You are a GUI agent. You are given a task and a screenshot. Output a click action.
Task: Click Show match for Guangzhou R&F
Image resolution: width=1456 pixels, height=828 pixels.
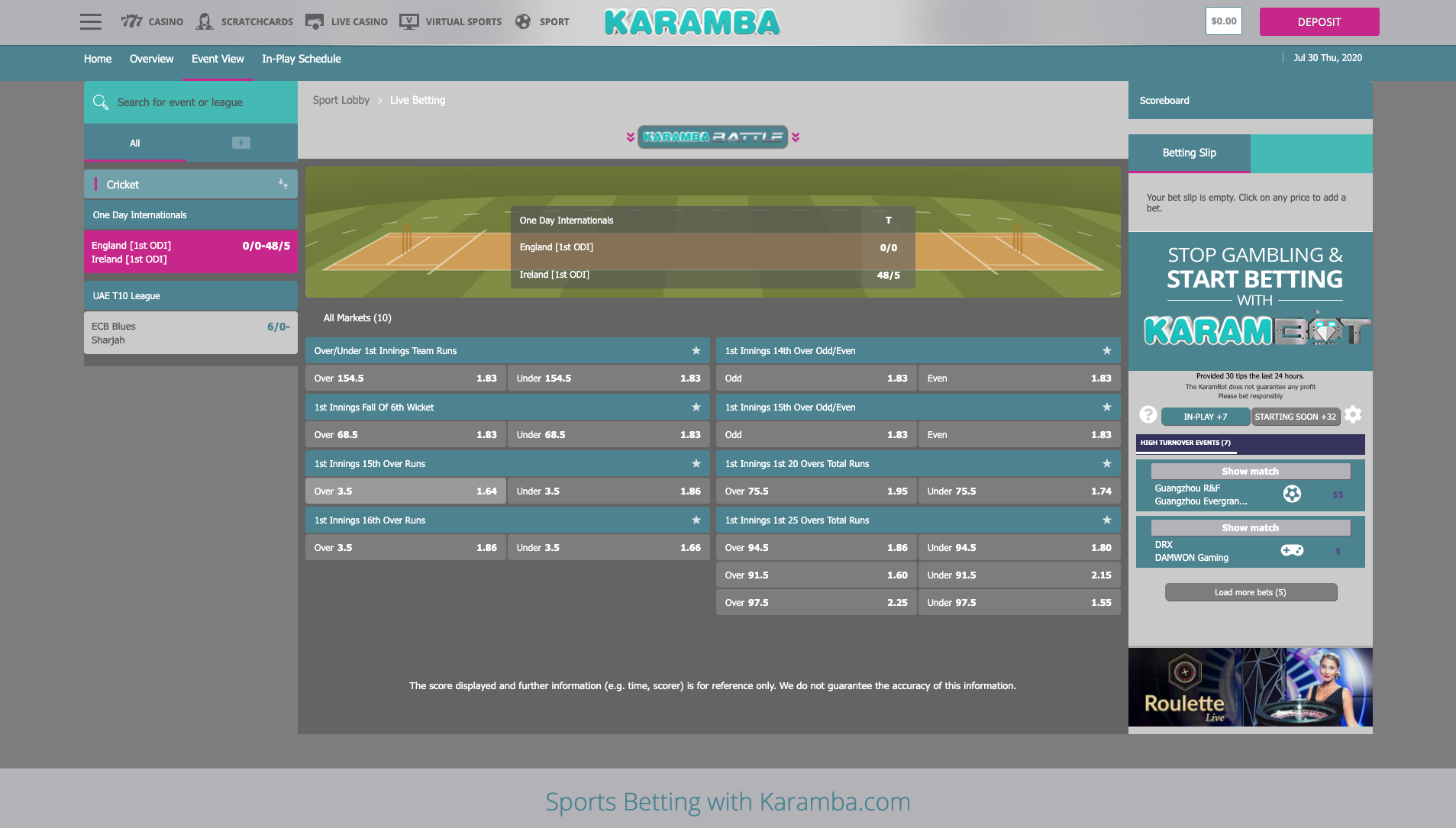pos(1251,471)
